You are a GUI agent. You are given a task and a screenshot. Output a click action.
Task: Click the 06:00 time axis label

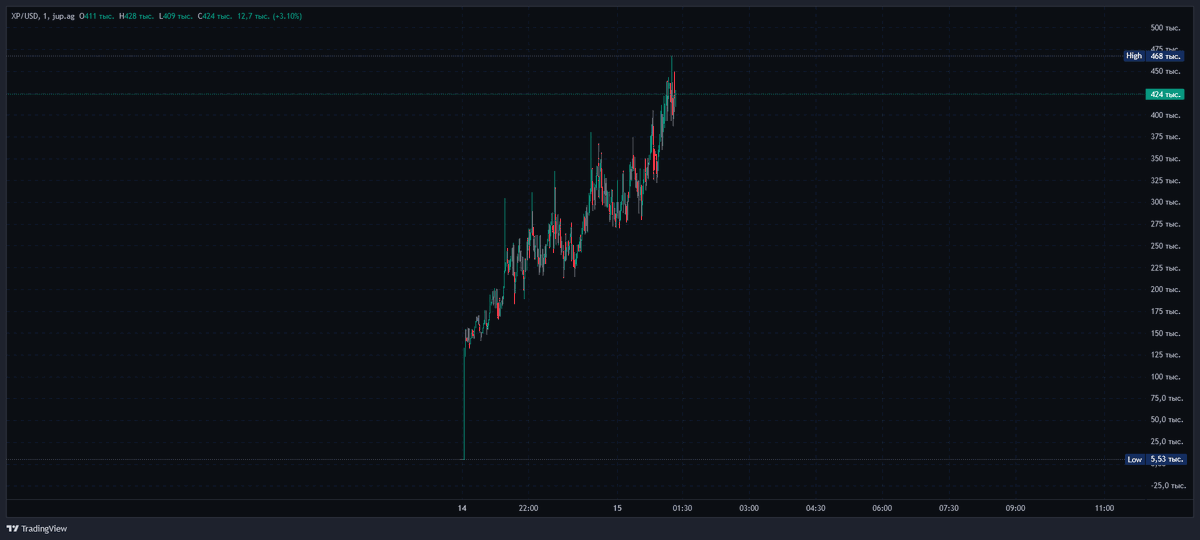coord(882,509)
